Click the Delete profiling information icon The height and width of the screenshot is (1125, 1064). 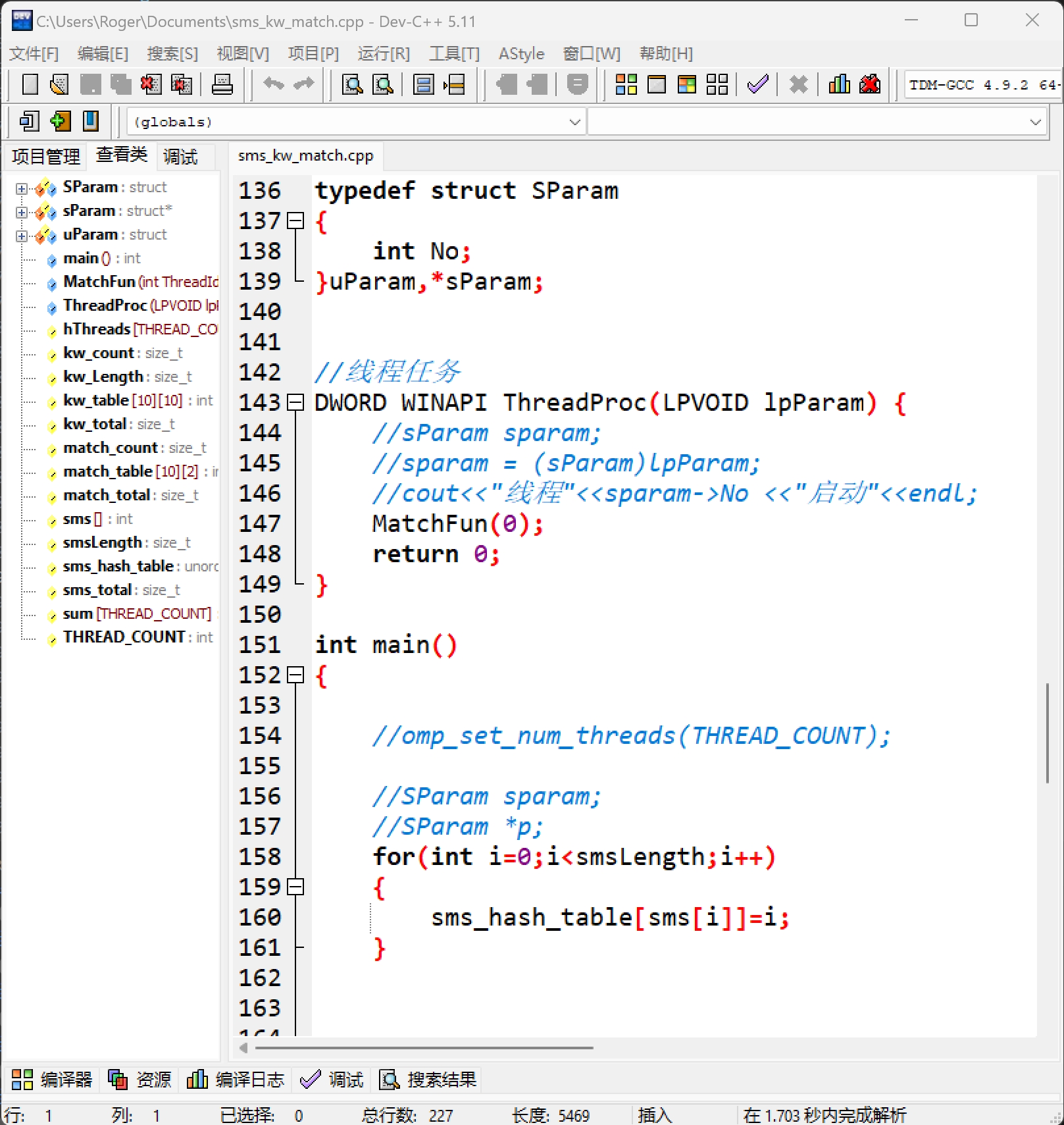[870, 84]
